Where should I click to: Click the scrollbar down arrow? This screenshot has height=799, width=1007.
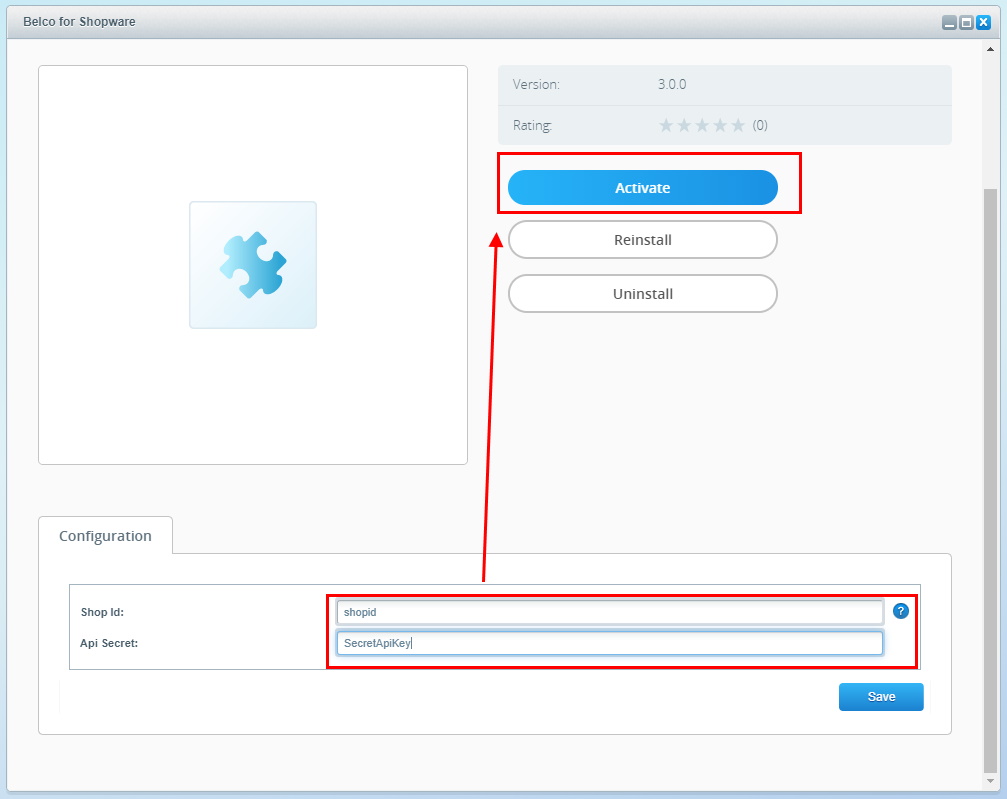(x=990, y=781)
